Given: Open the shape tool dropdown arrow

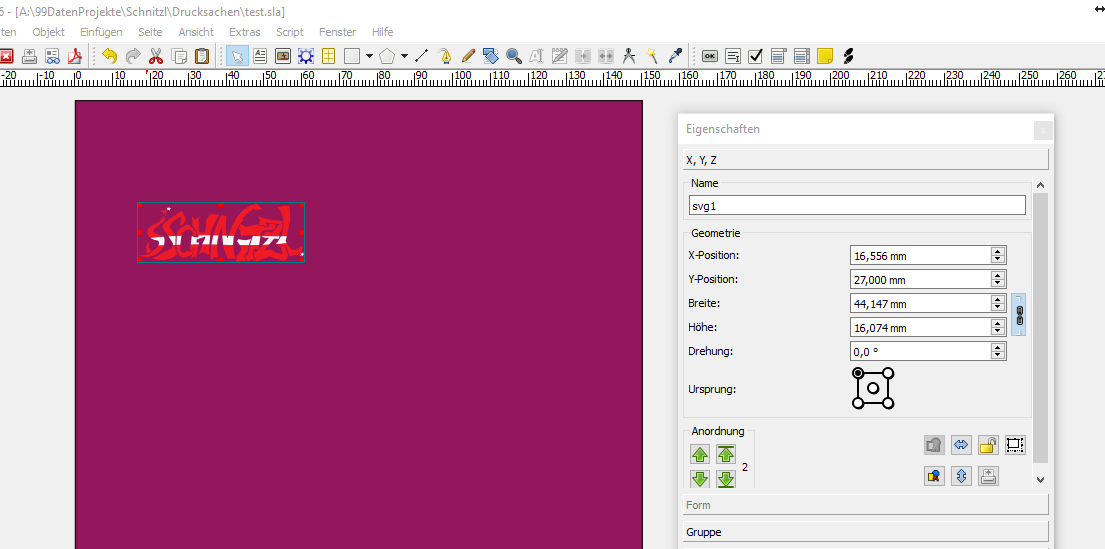Looking at the screenshot, I should point(369,56).
